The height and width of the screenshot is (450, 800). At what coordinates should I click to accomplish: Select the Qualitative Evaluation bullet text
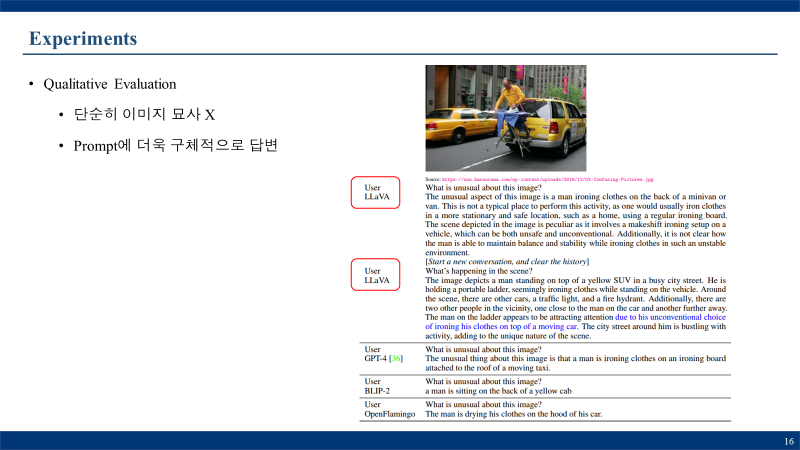pos(110,84)
